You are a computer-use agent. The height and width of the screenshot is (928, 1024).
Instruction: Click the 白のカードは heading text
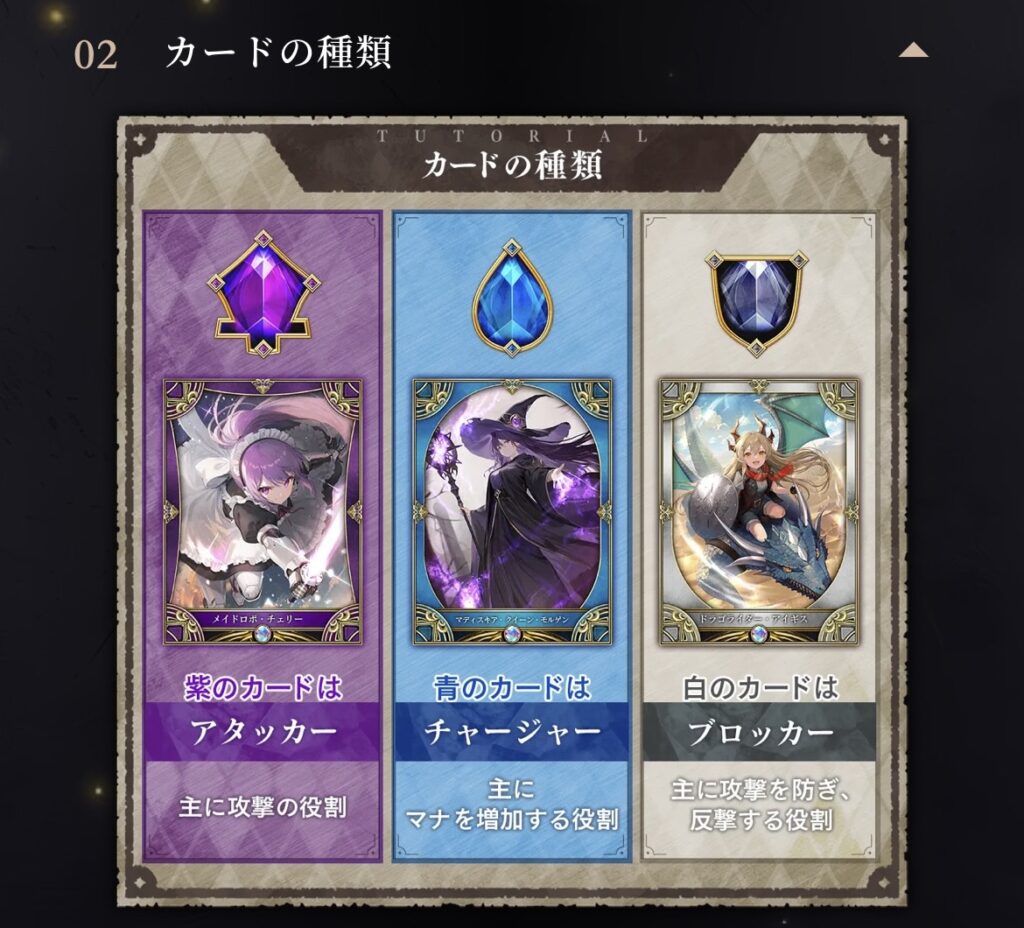(x=760, y=688)
